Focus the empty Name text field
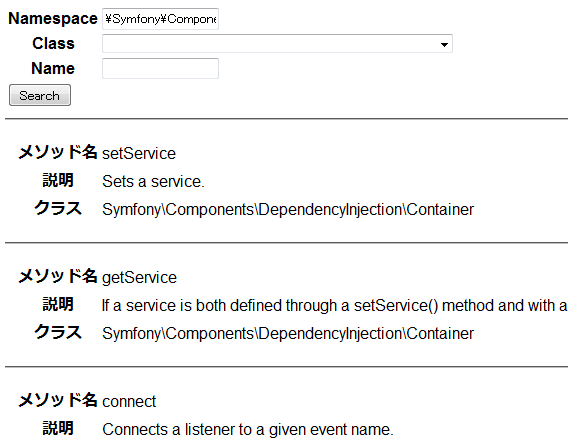The width and height of the screenshot is (568, 445). pos(160,68)
